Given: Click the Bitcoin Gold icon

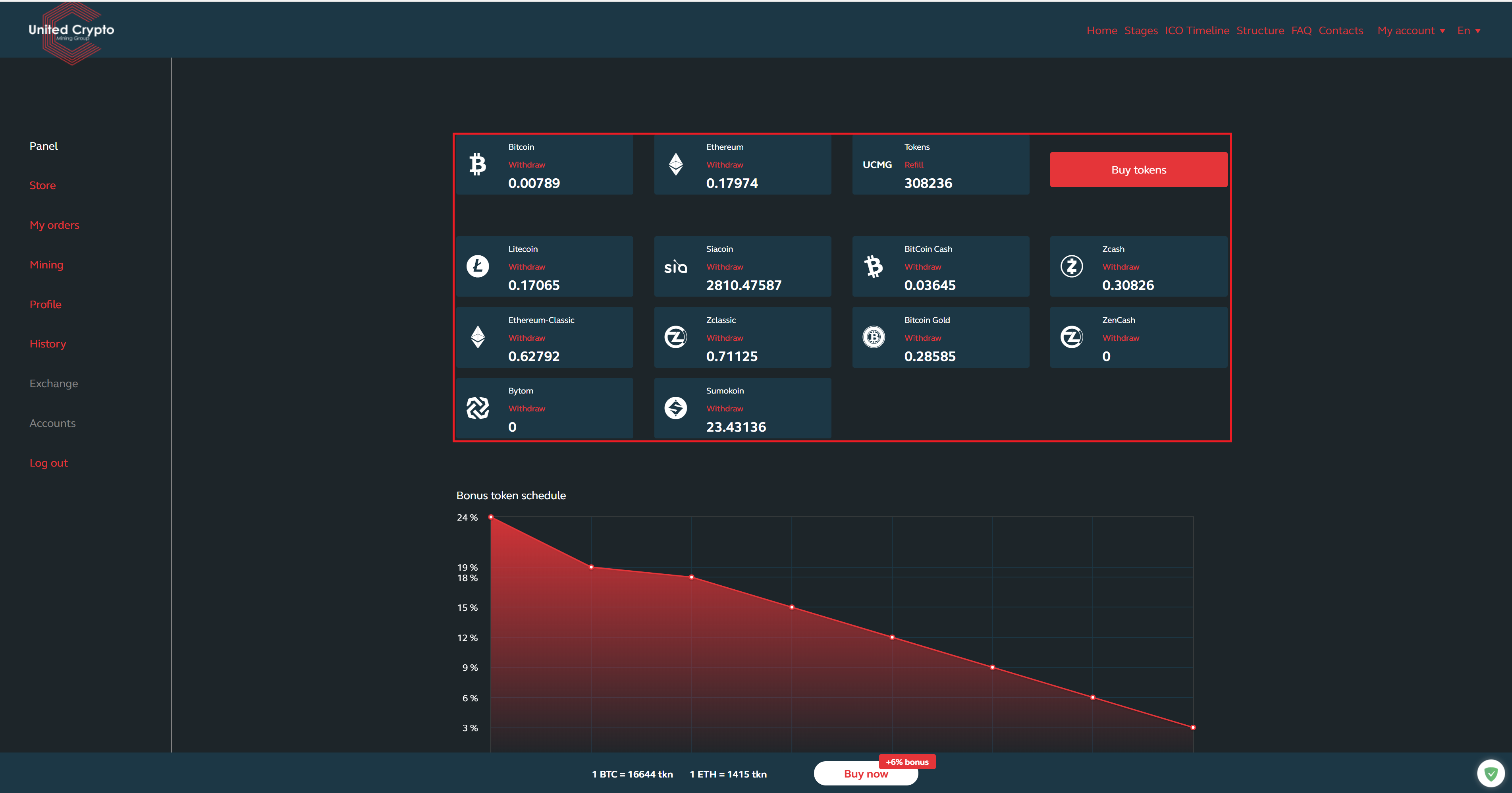Looking at the screenshot, I should tap(874, 337).
